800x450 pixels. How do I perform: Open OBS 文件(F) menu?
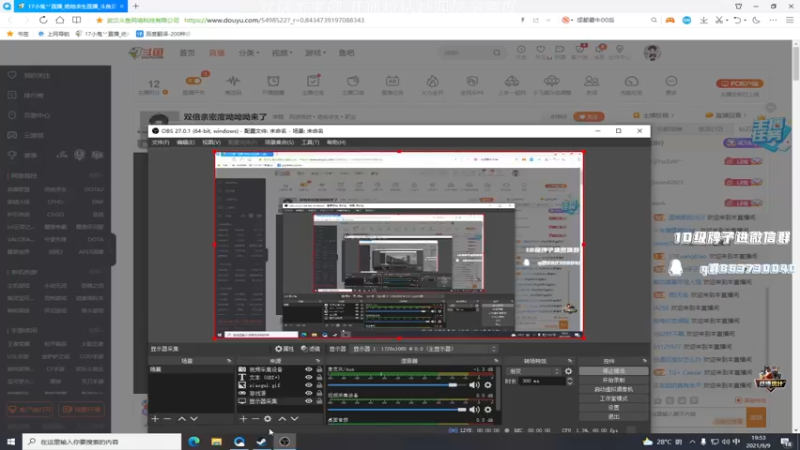coord(160,142)
